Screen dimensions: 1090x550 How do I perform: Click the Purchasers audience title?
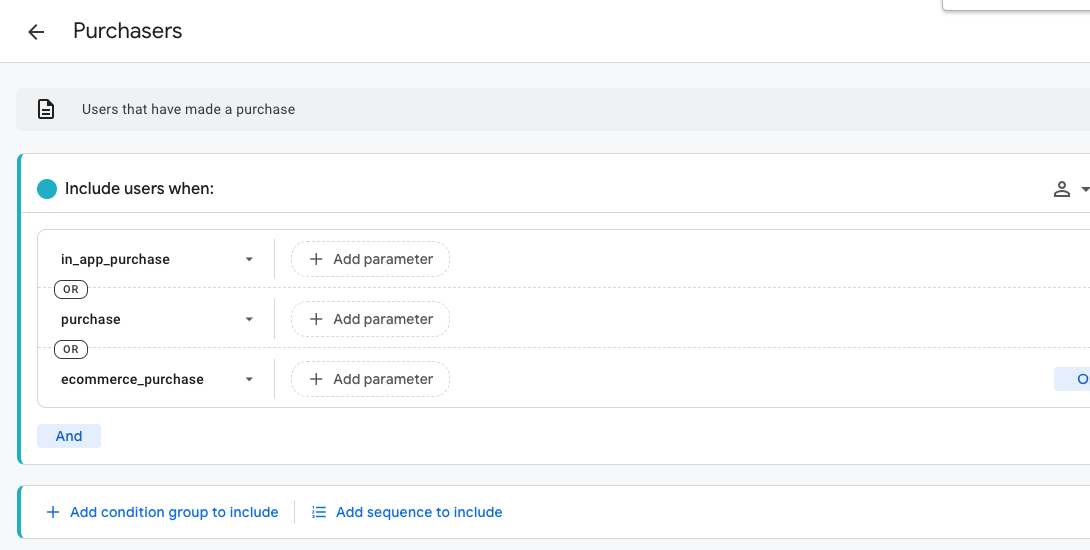coord(127,31)
